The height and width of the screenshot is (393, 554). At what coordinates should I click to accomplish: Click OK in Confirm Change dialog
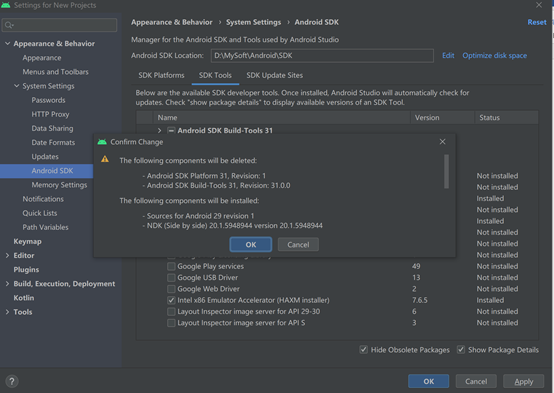[x=251, y=245]
